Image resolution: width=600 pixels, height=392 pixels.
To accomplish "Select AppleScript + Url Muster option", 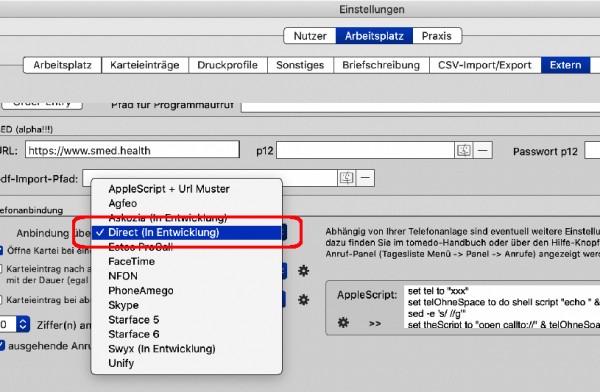I will 186,189.
